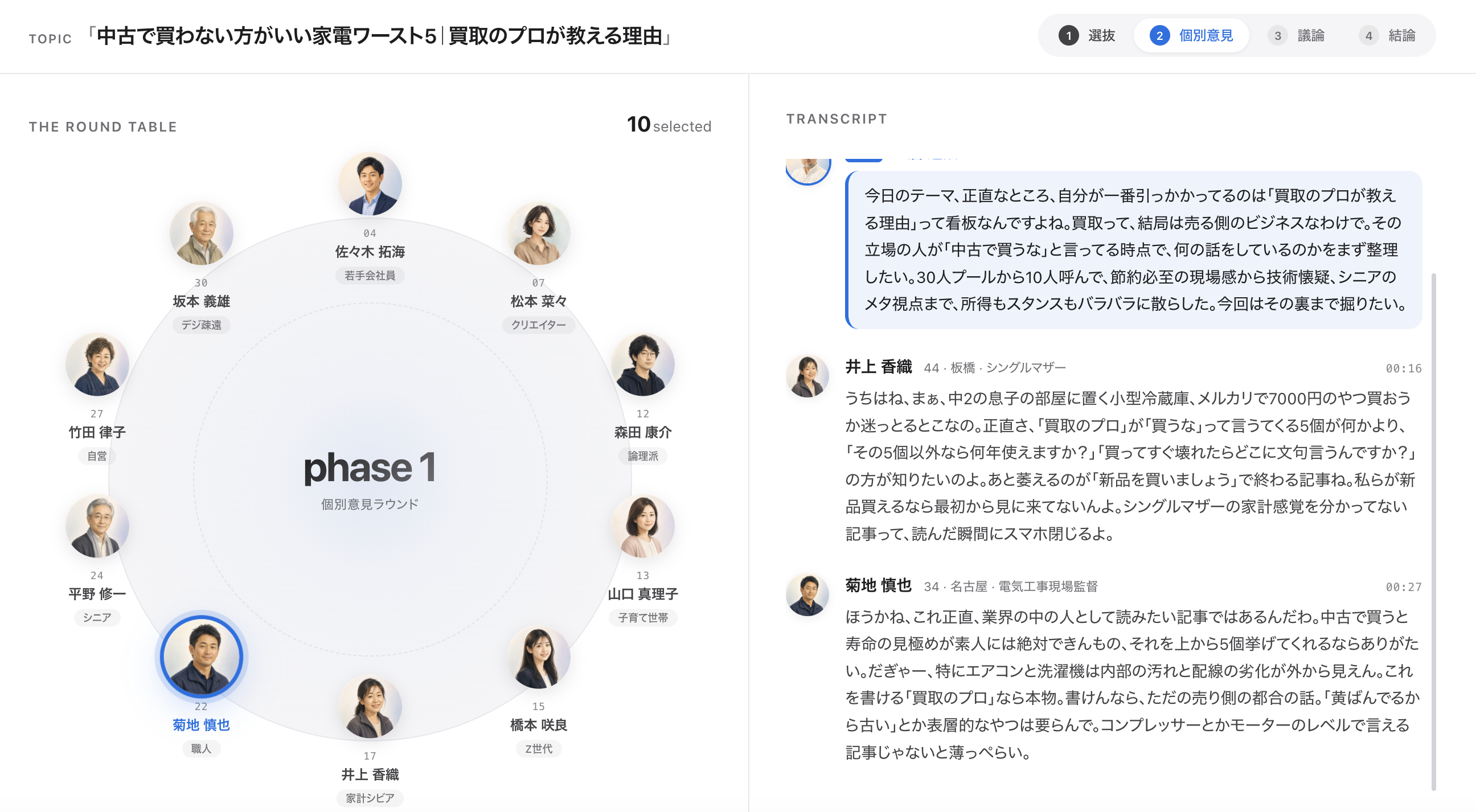Open step 1 選抜 tab
This screenshot has width=1476, height=812.
[x=1086, y=35]
